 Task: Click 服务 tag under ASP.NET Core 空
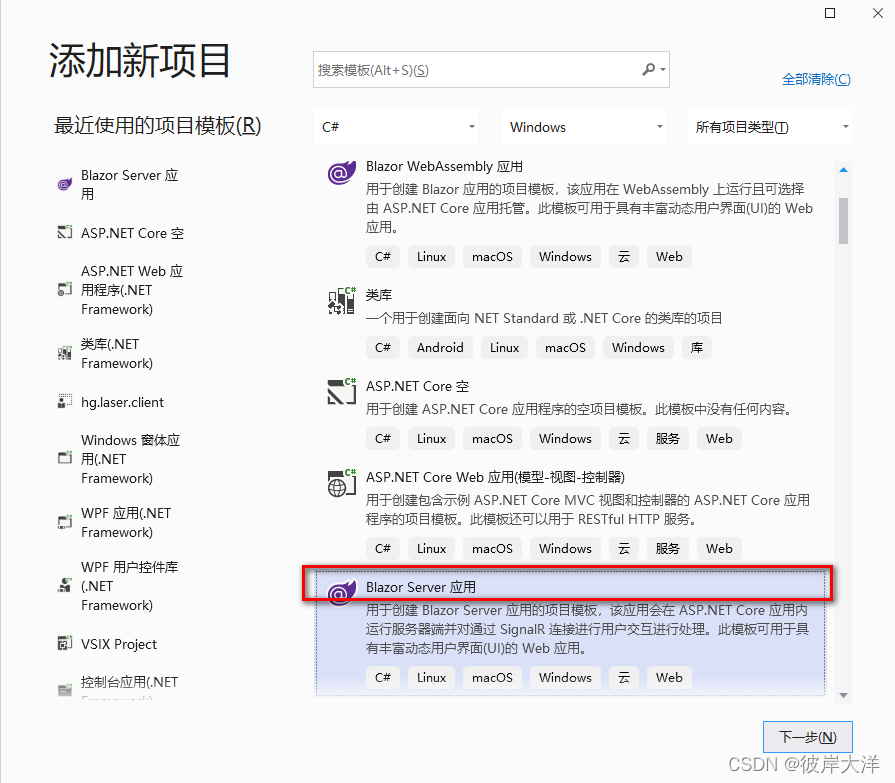click(667, 438)
